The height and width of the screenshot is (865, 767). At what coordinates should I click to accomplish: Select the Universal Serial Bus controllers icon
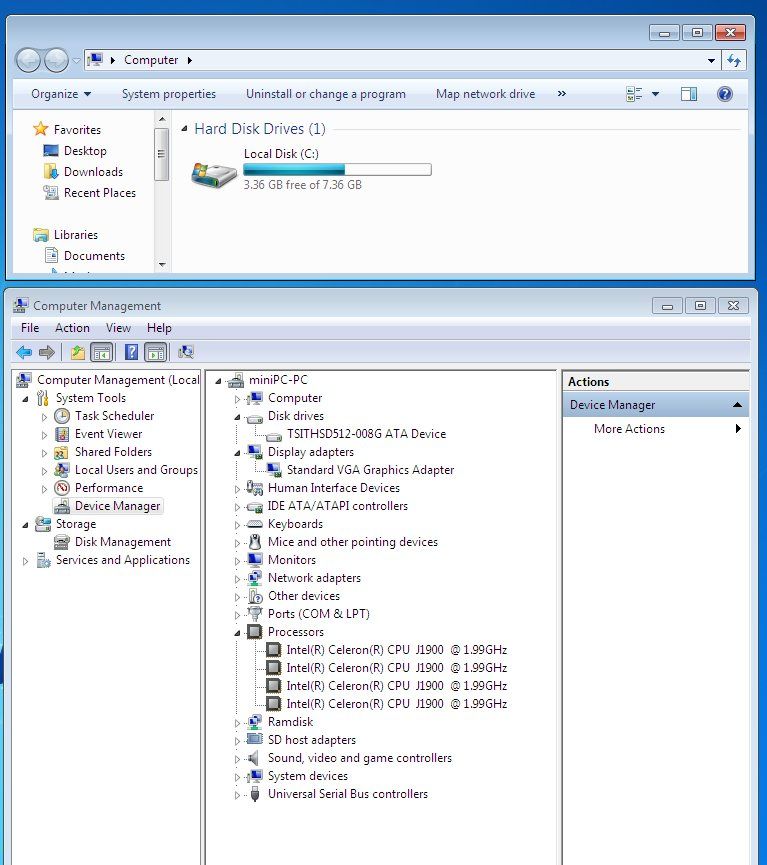point(254,794)
